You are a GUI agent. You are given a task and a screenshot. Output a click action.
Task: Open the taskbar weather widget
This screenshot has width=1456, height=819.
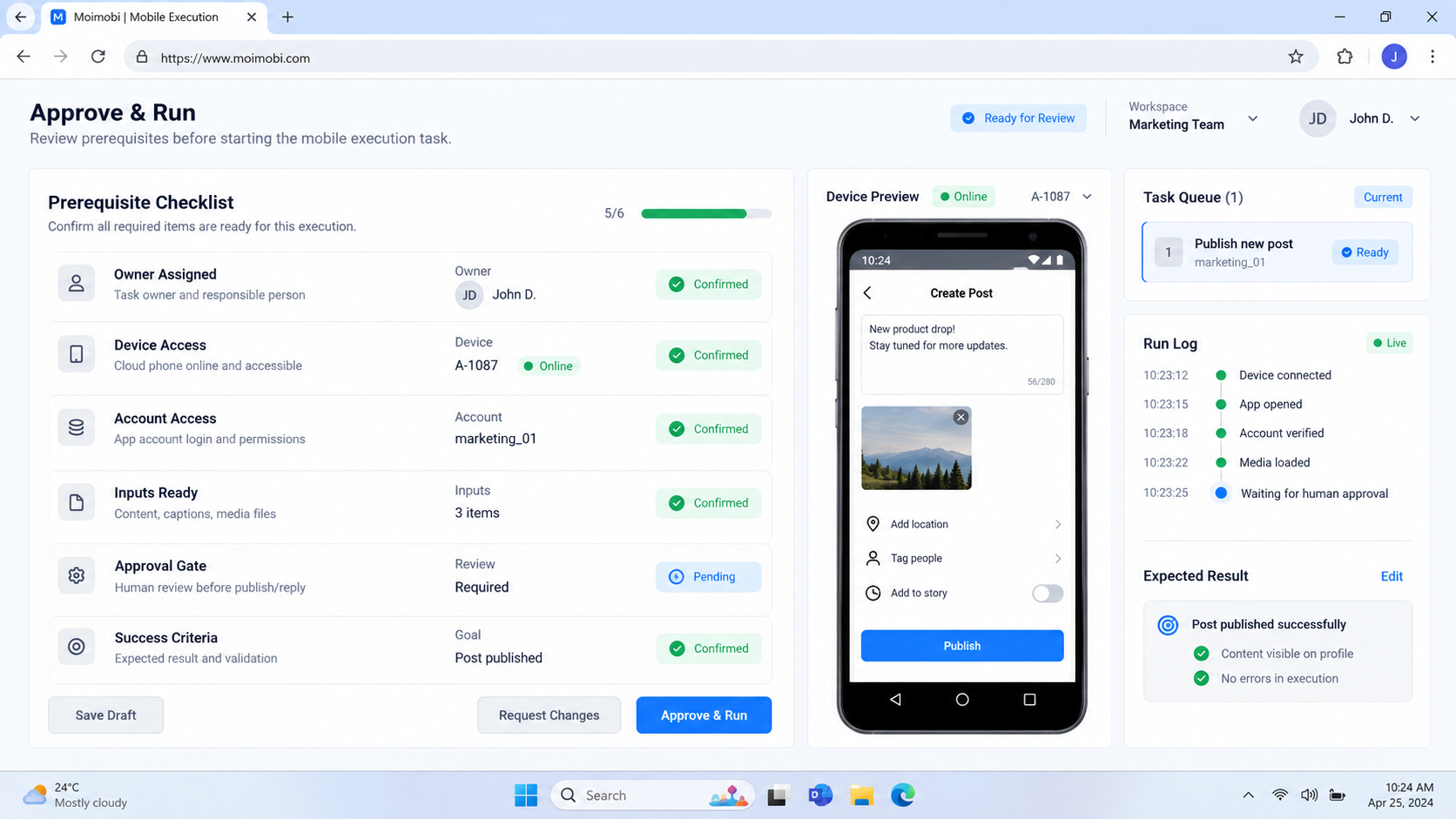point(75,795)
